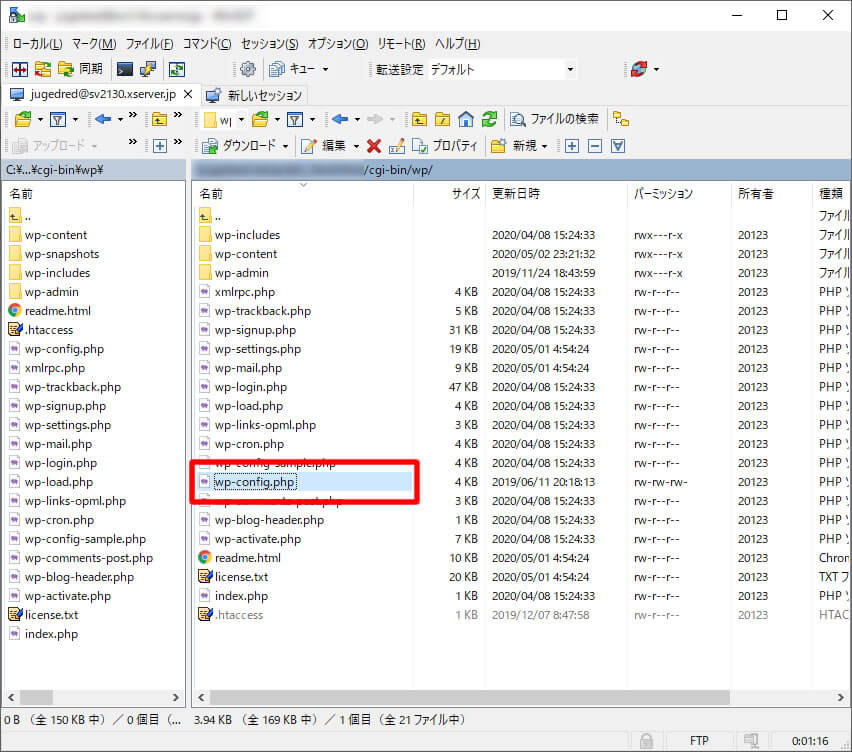This screenshot has height=752, width=852.
Task: Click the parent directory folder icon
Action: coord(418,118)
